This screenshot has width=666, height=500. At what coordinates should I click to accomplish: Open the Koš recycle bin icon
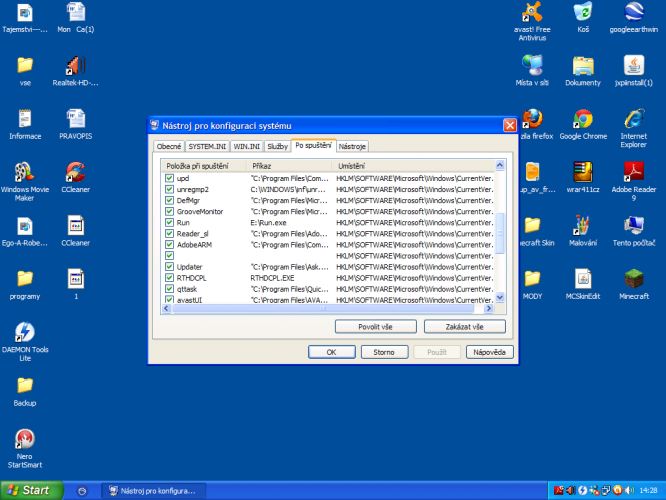click(x=583, y=17)
